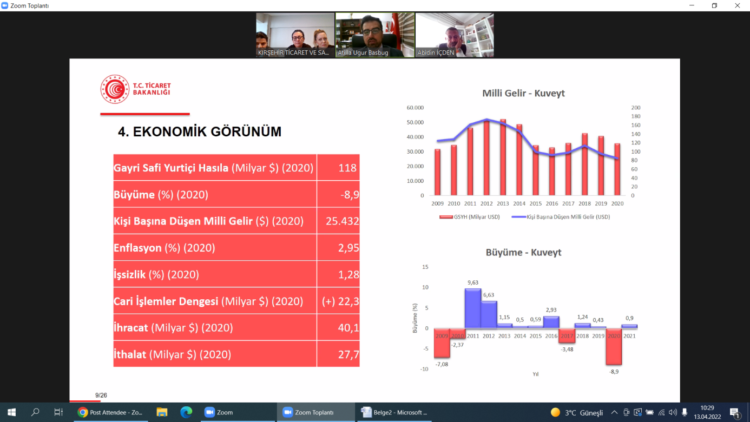This screenshot has width=750, height=422.
Task: Click -8,9 growth bar label
Action: 614,371
